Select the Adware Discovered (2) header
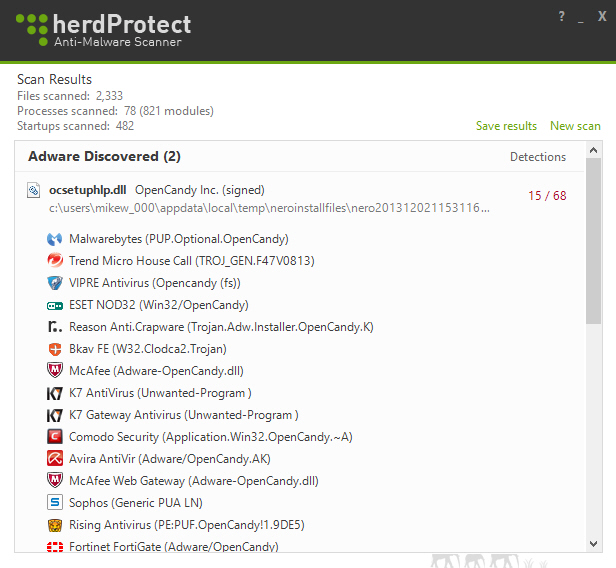Image resolution: width=616 pixels, height=568 pixels. click(x=104, y=156)
